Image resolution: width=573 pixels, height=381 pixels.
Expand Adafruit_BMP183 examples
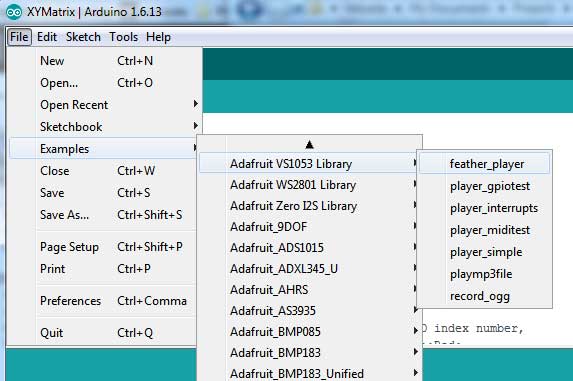[x=310, y=353]
